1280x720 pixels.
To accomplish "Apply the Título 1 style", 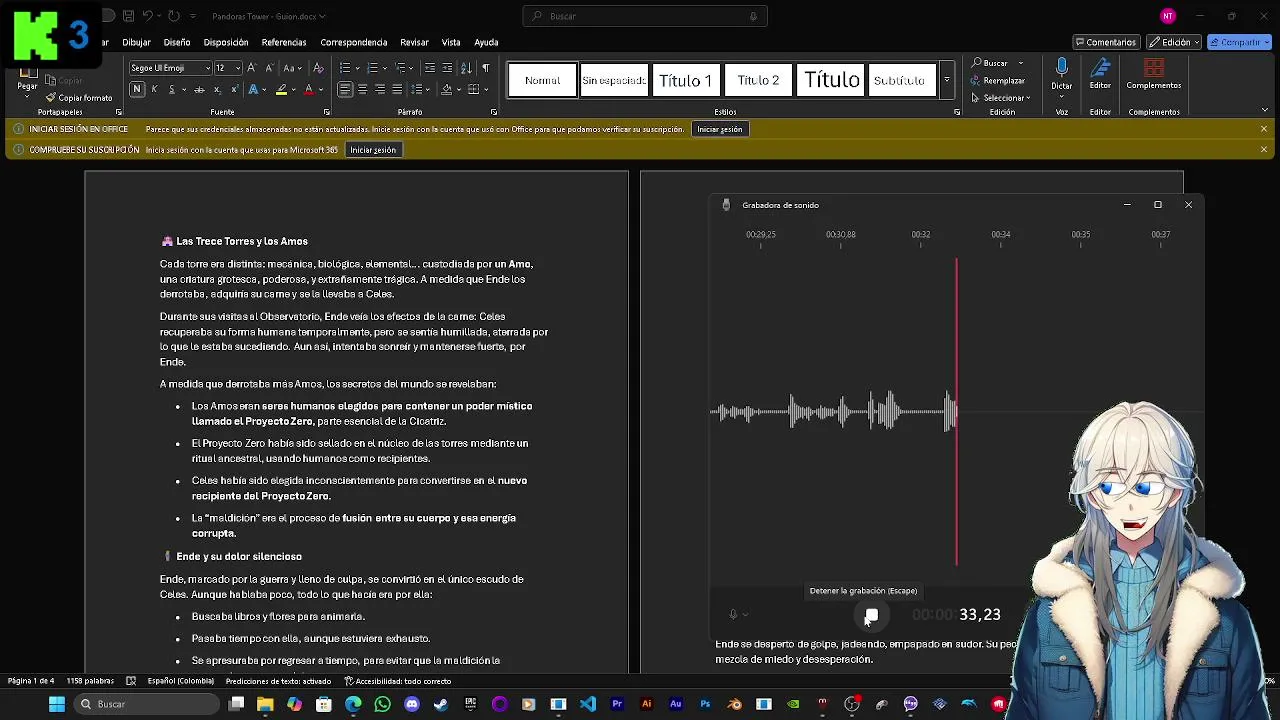I will 685,80.
